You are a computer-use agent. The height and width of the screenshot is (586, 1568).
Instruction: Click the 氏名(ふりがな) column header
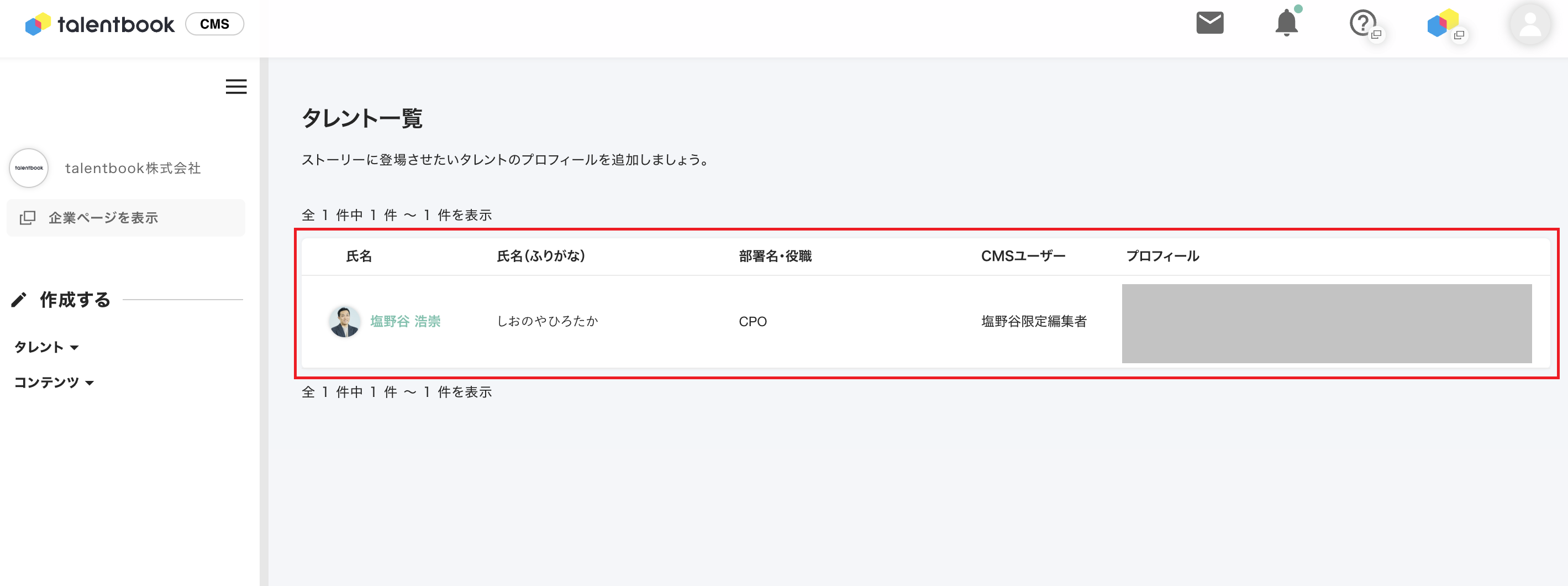540,257
